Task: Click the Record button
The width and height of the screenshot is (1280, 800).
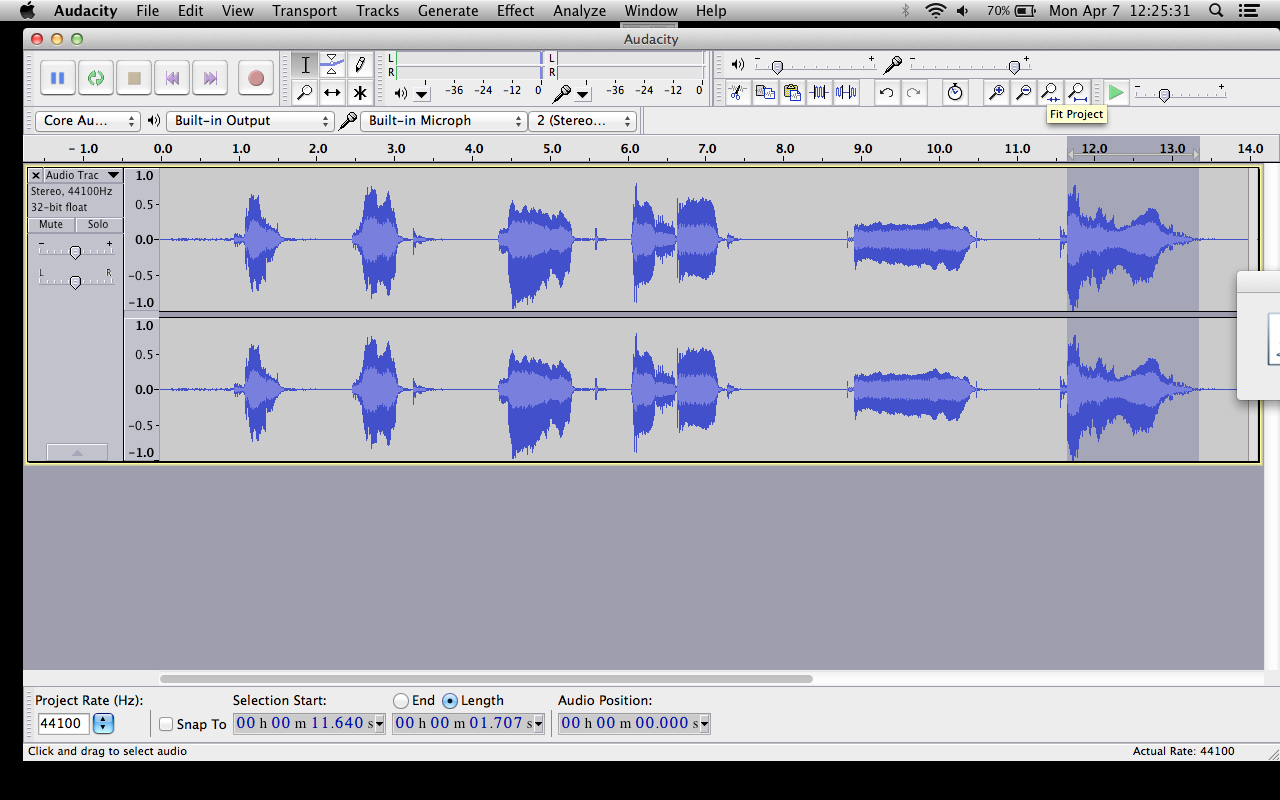Action: (255, 78)
